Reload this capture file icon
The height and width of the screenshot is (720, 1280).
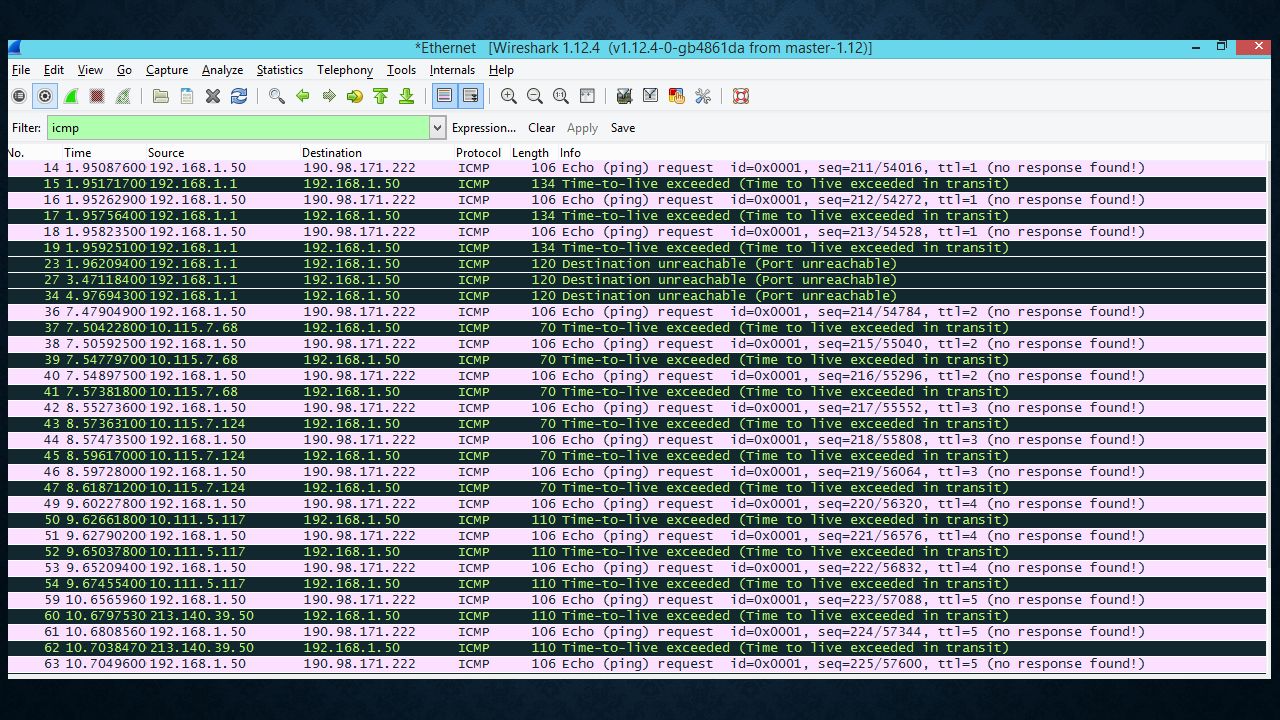coord(238,96)
